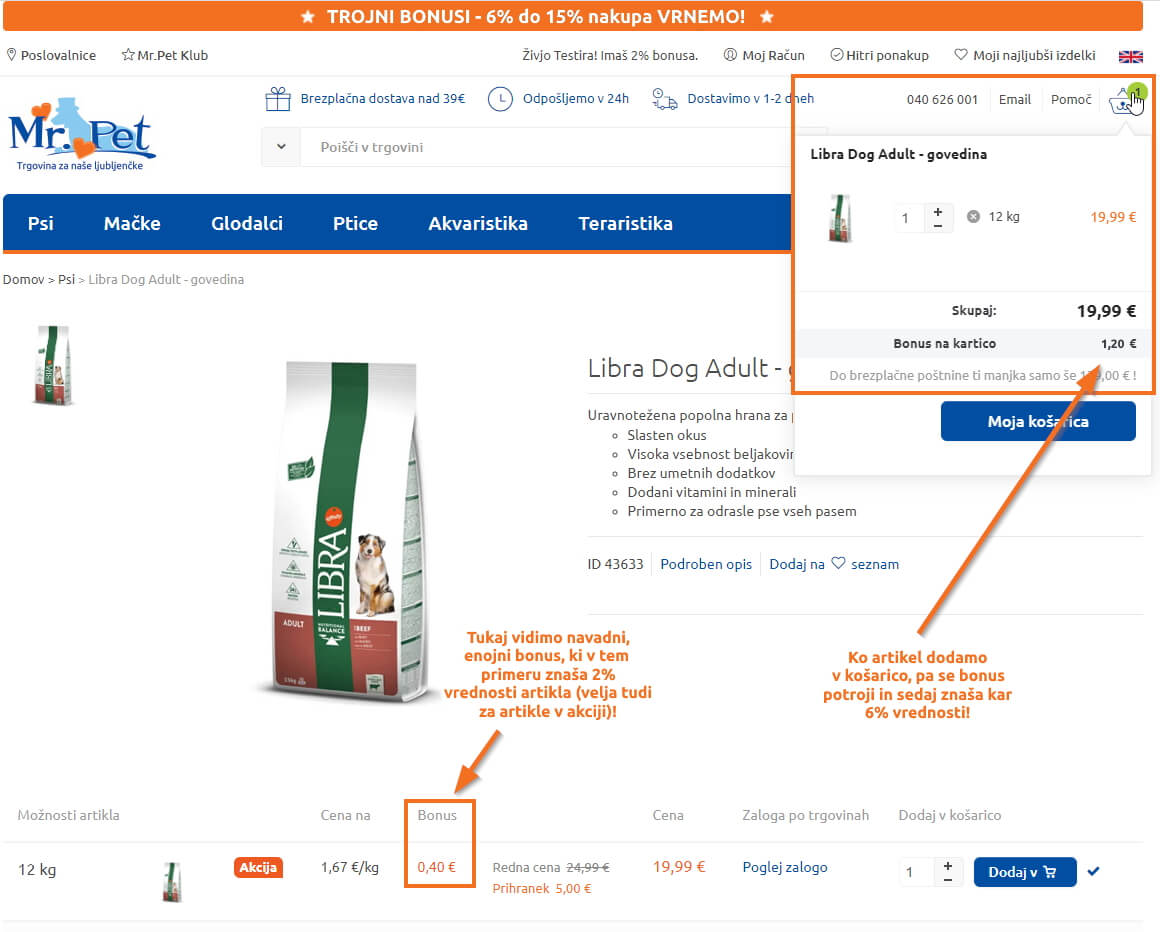Screen dimensions: 1160x932
Task: Add the 12 kg product with the Dodaj v button
Action: pos(1025,872)
